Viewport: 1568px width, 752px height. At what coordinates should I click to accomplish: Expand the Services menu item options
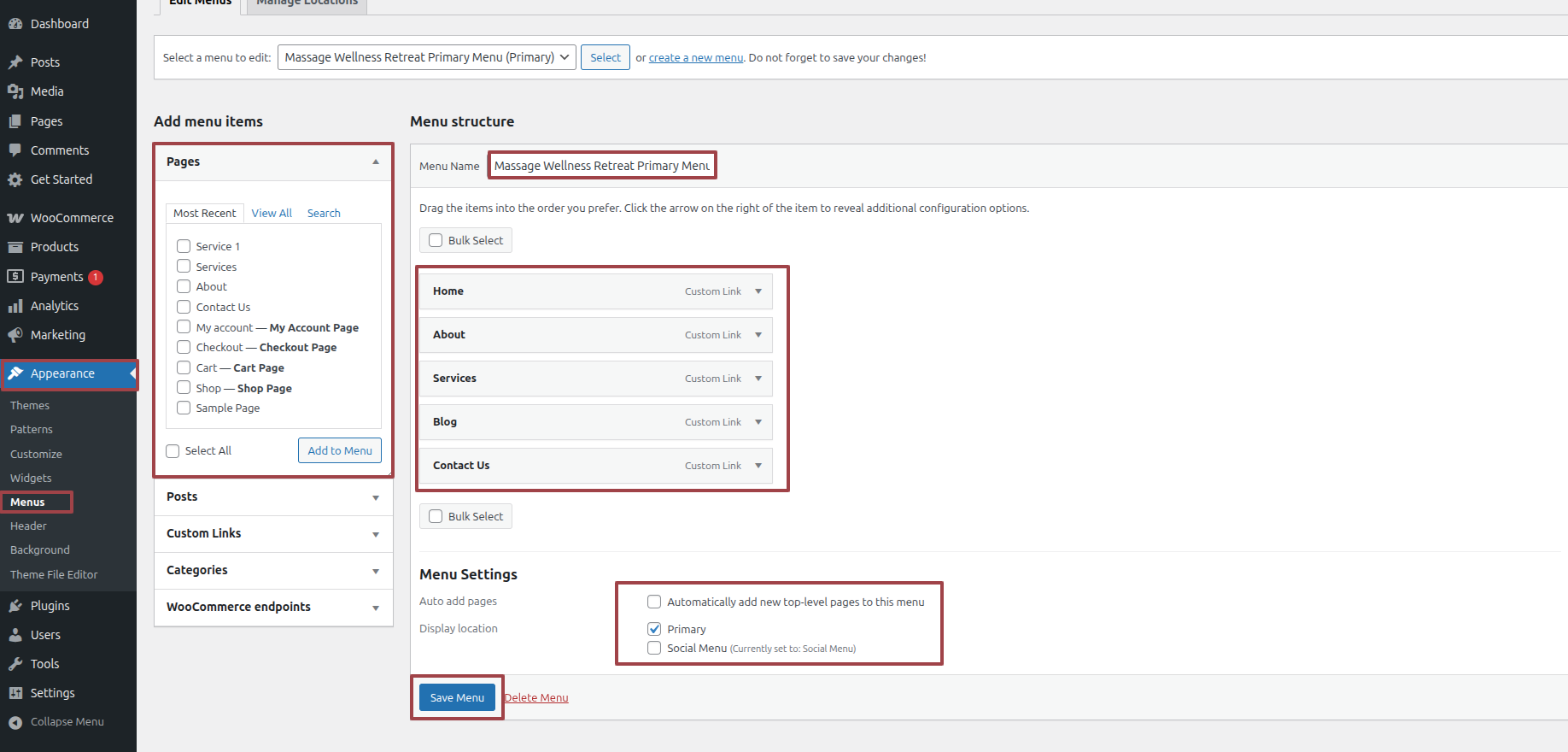(x=758, y=379)
